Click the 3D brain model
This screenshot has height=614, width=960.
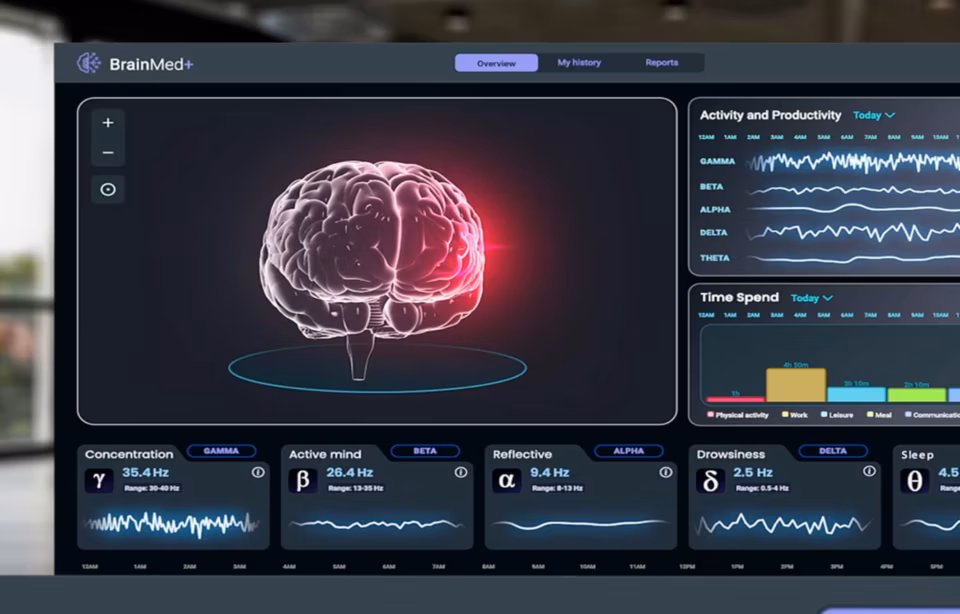click(372, 269)
